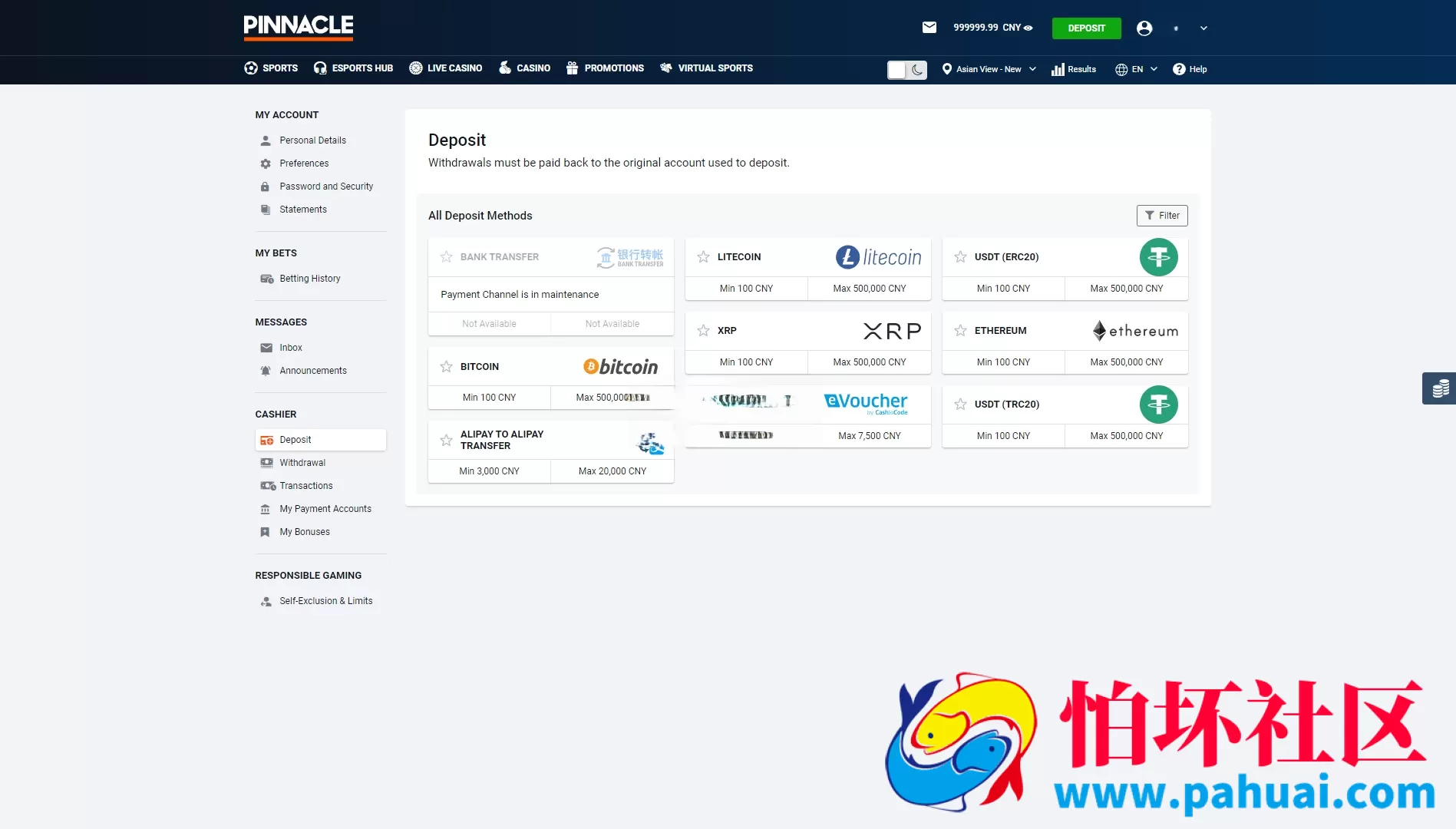Expand the account dropdown chevron
The height and width of the screenshot is (829, 1456).
click(1203, 28)
